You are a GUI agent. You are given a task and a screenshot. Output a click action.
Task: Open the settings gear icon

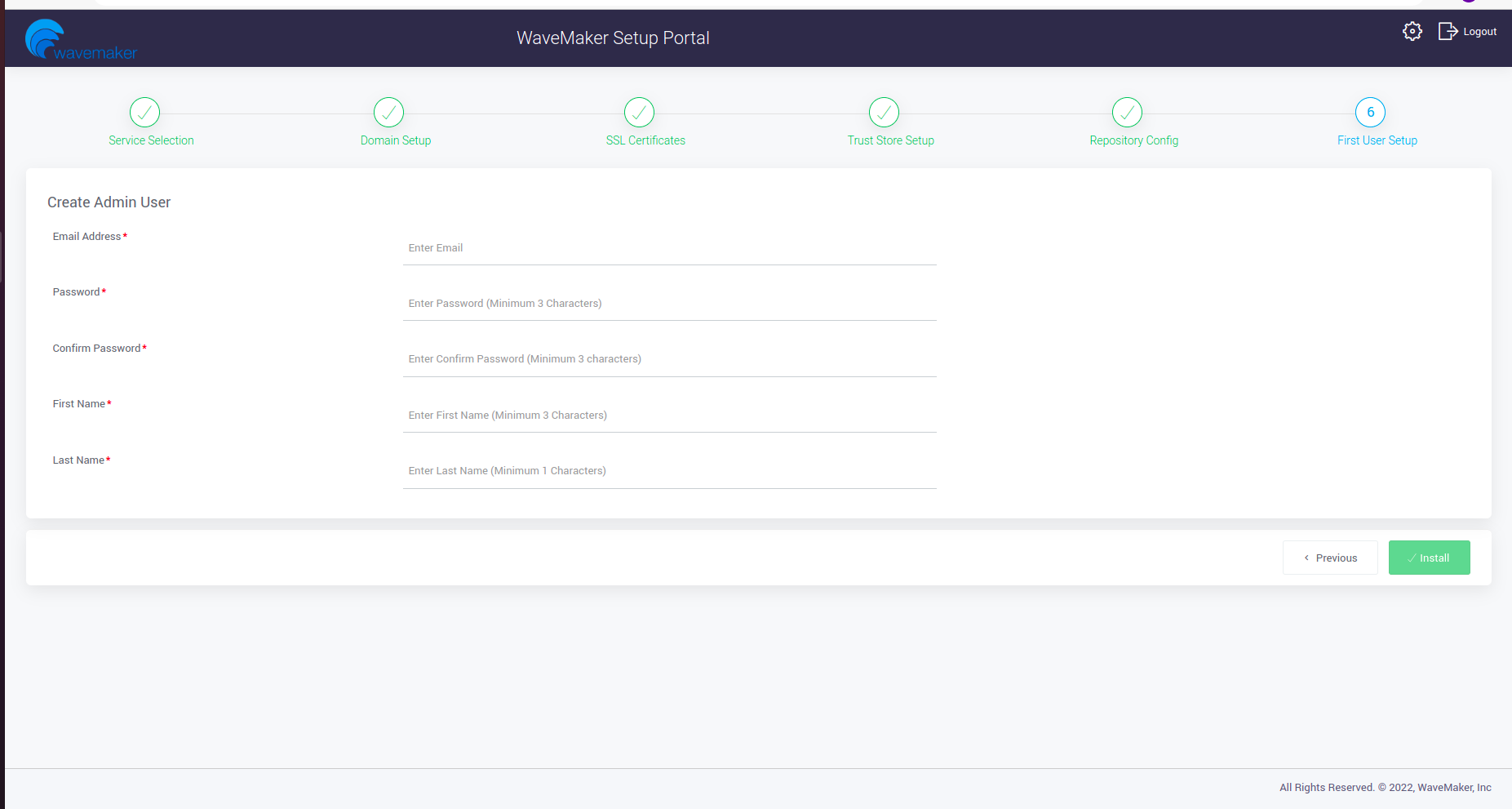(x=1412, y=31)
